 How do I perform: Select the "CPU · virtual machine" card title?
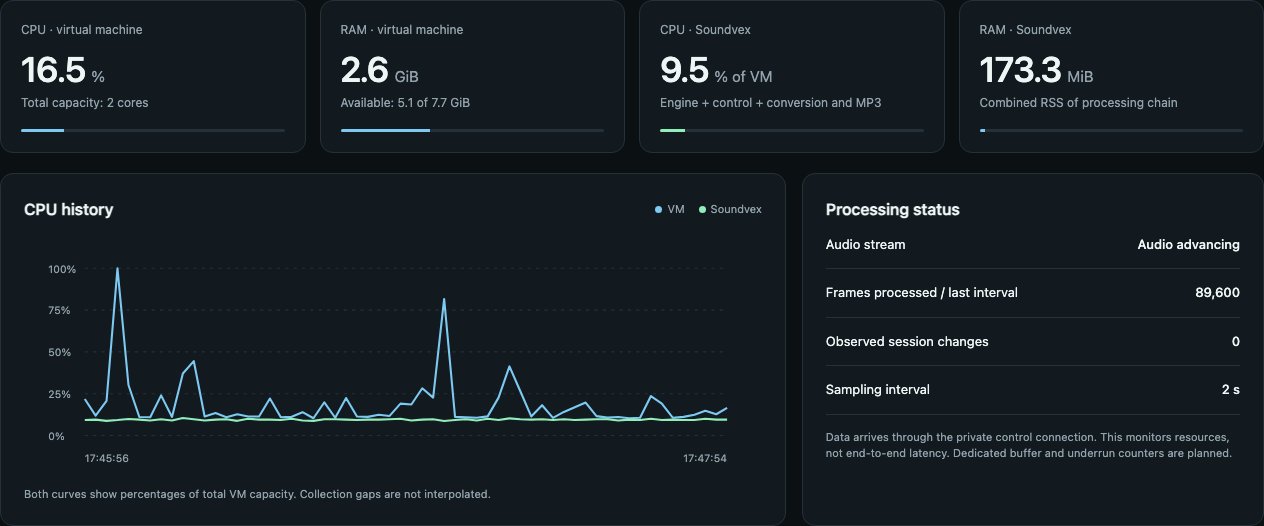point(82,30)
